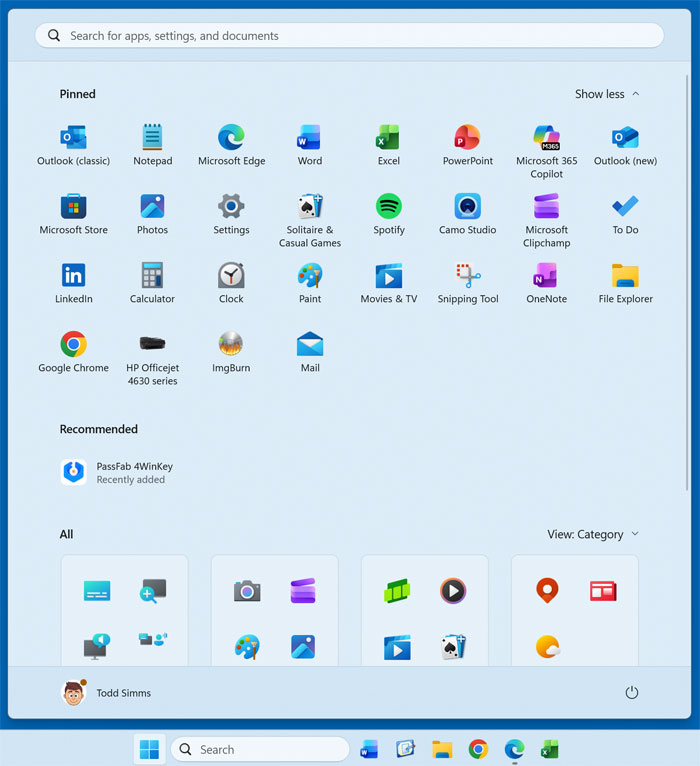Open Mail pinned app
Image resolution: width=700 pixels, height=766 pixels.
[310, 352]
